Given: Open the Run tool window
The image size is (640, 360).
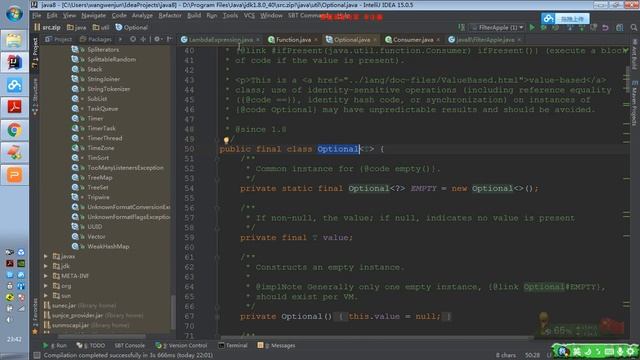Looking at the screenshot, I should coord(55,345).
